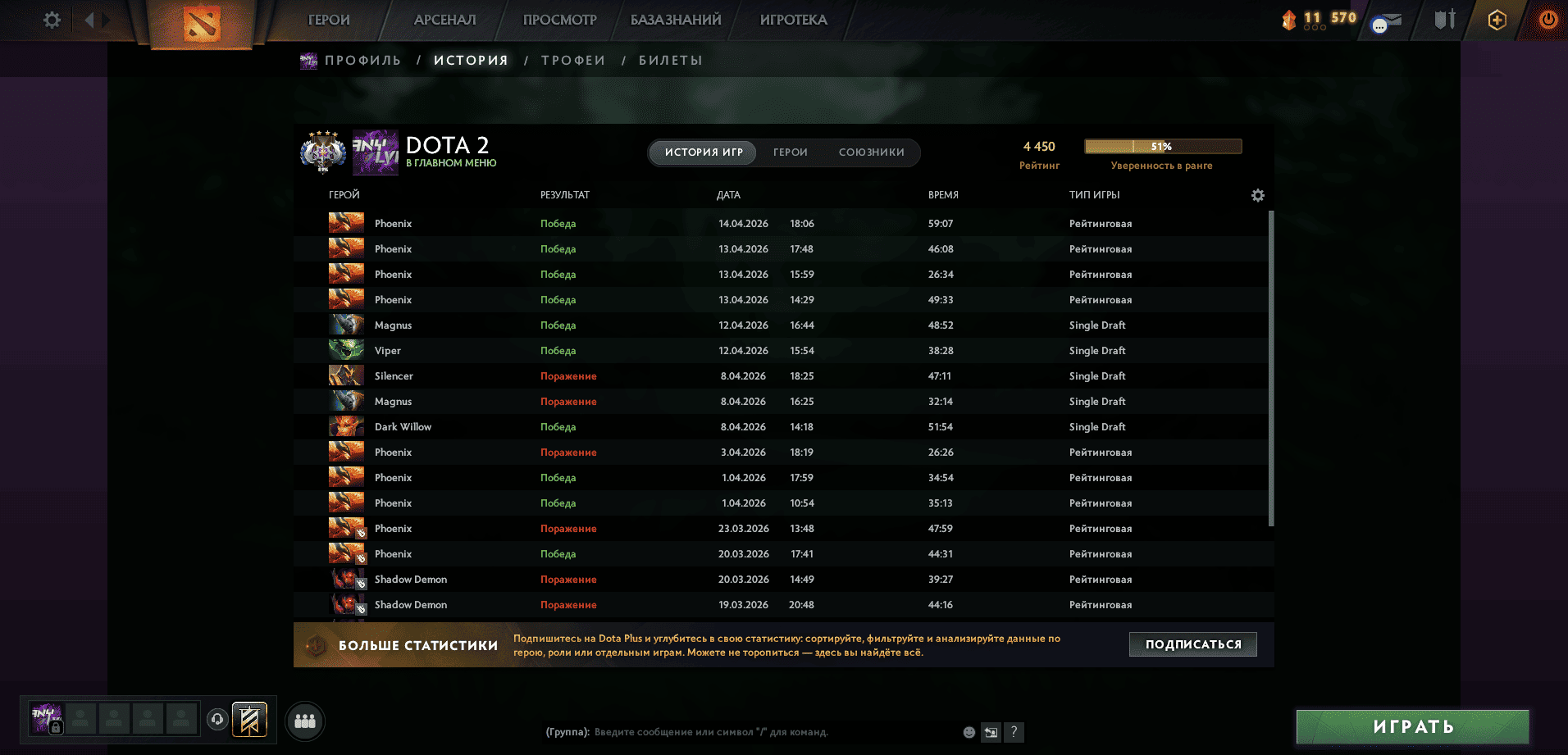Click РЕЗУЛЬТАТ column header
This screenshot has width=1568, height=755.
pyautogui.click(x=564, y=195)
